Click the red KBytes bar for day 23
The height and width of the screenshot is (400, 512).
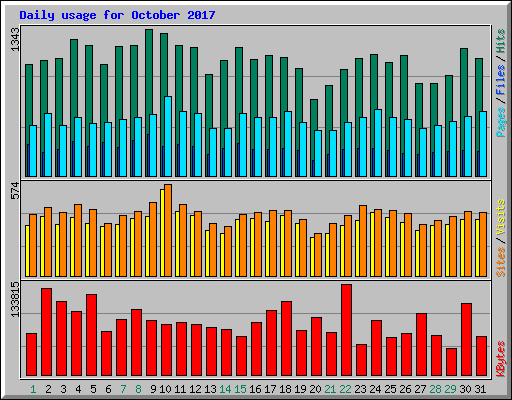coord(361,360)
